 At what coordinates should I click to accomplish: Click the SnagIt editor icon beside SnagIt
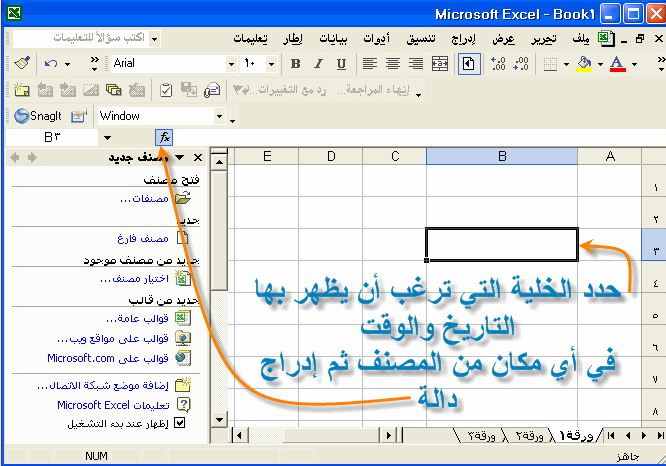tap(79, 116)
